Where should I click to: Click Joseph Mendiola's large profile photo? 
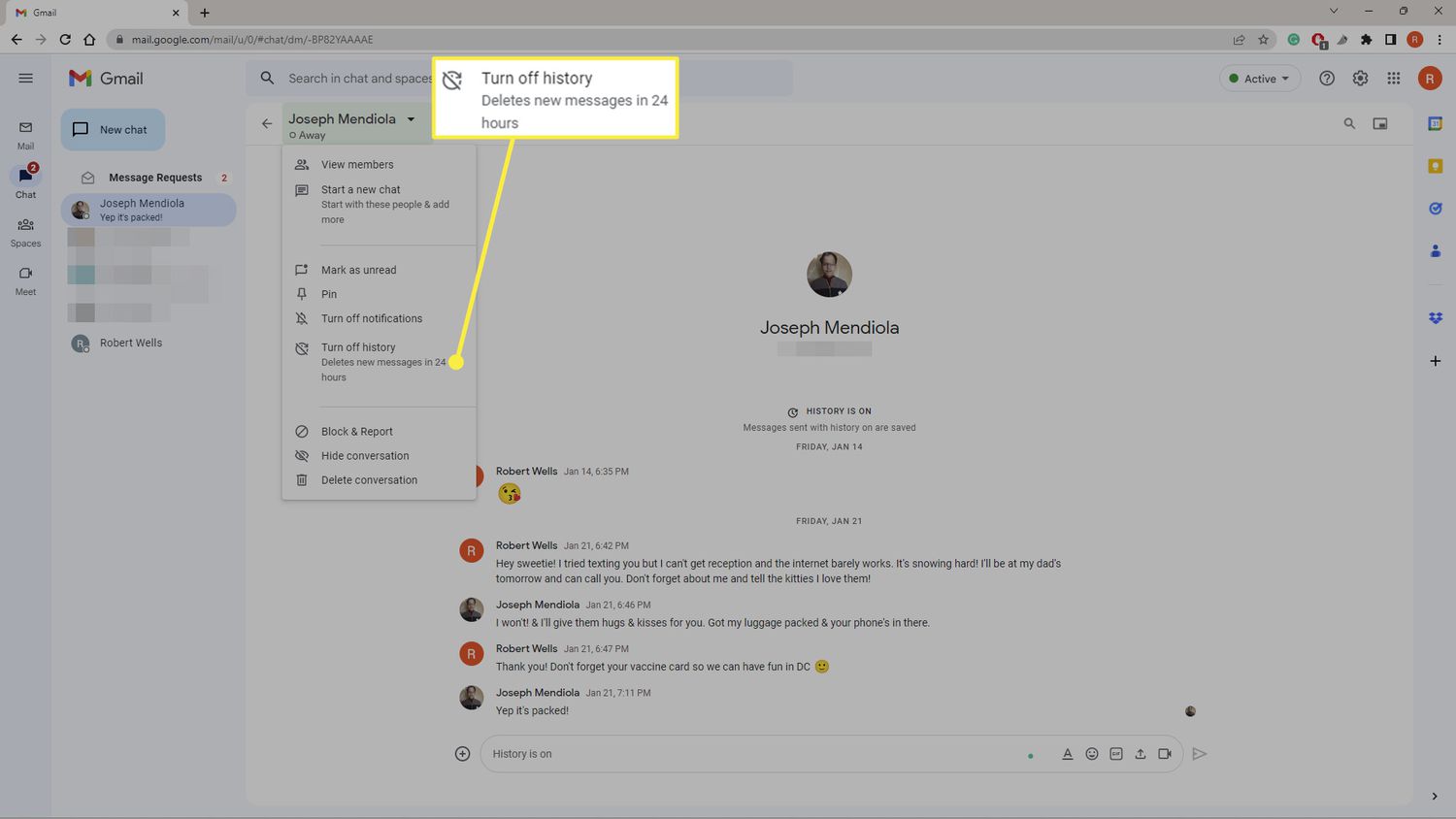829,275
